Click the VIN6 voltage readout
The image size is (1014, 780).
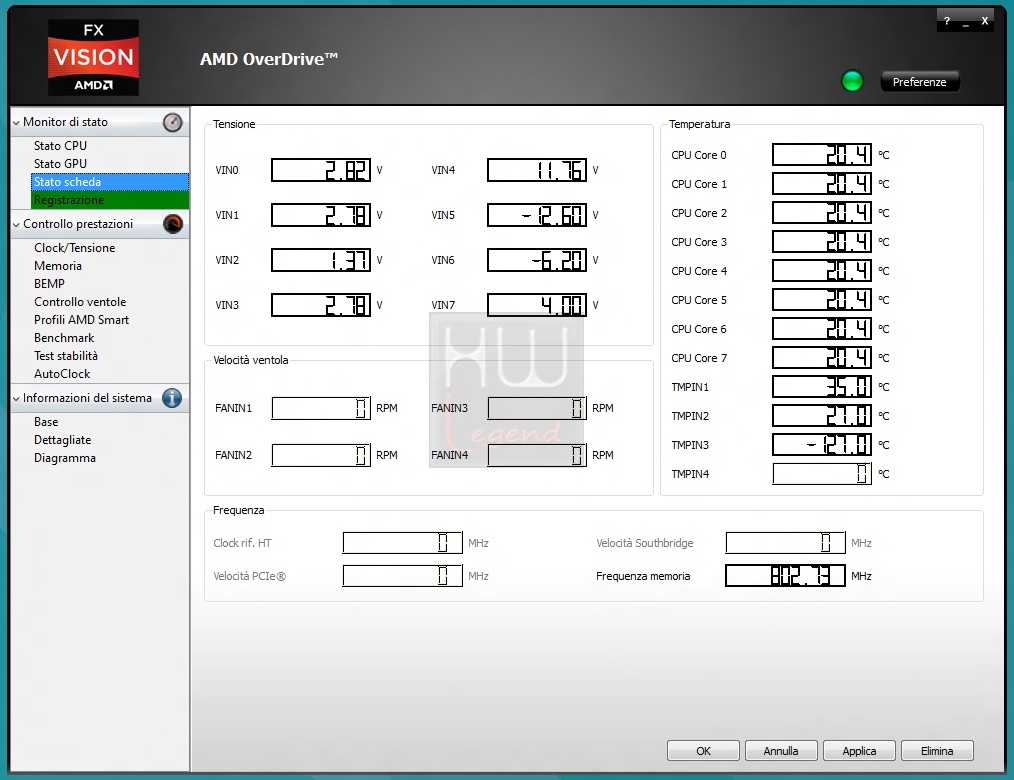[x=537, y=260]
